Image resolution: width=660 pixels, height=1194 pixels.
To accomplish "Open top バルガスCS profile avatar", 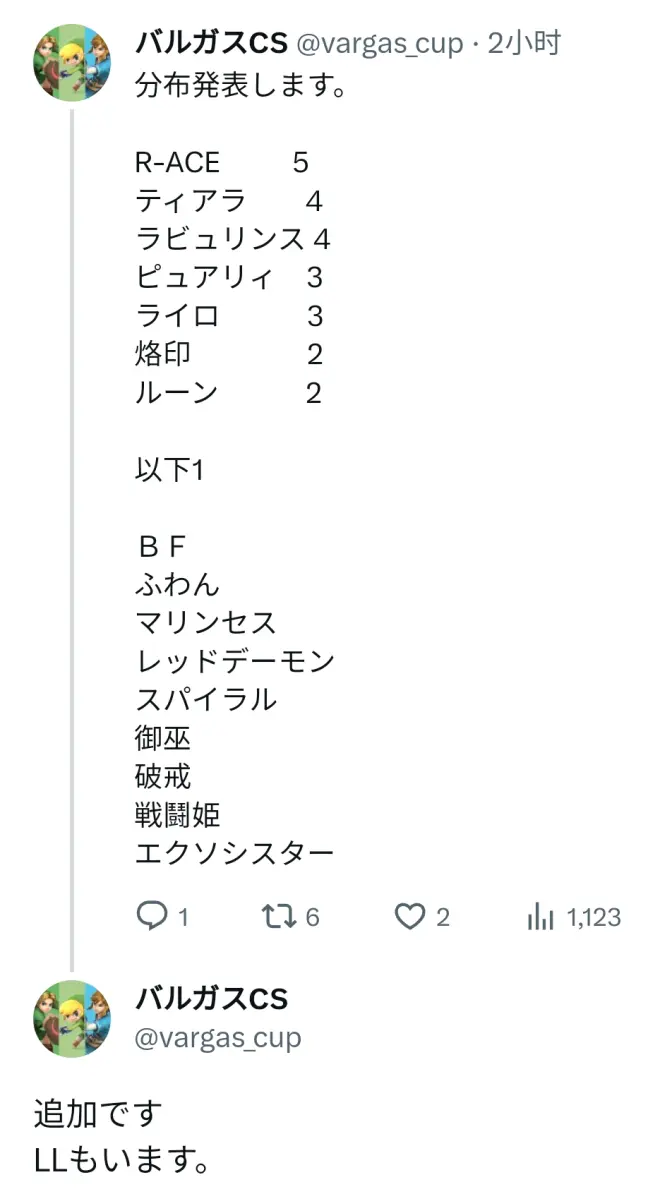I will [x=72, y=62].
